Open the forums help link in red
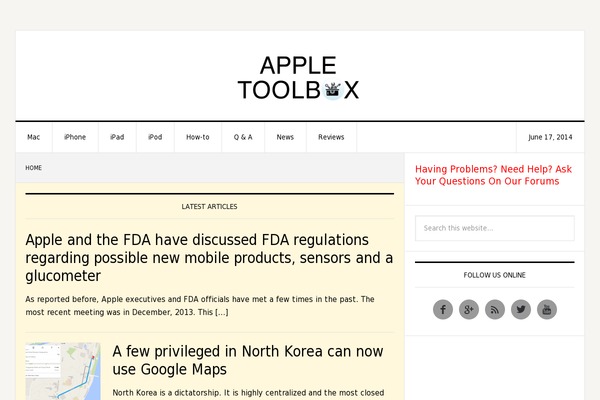This screenshot has height=400, width=600. tap(493, 175)
